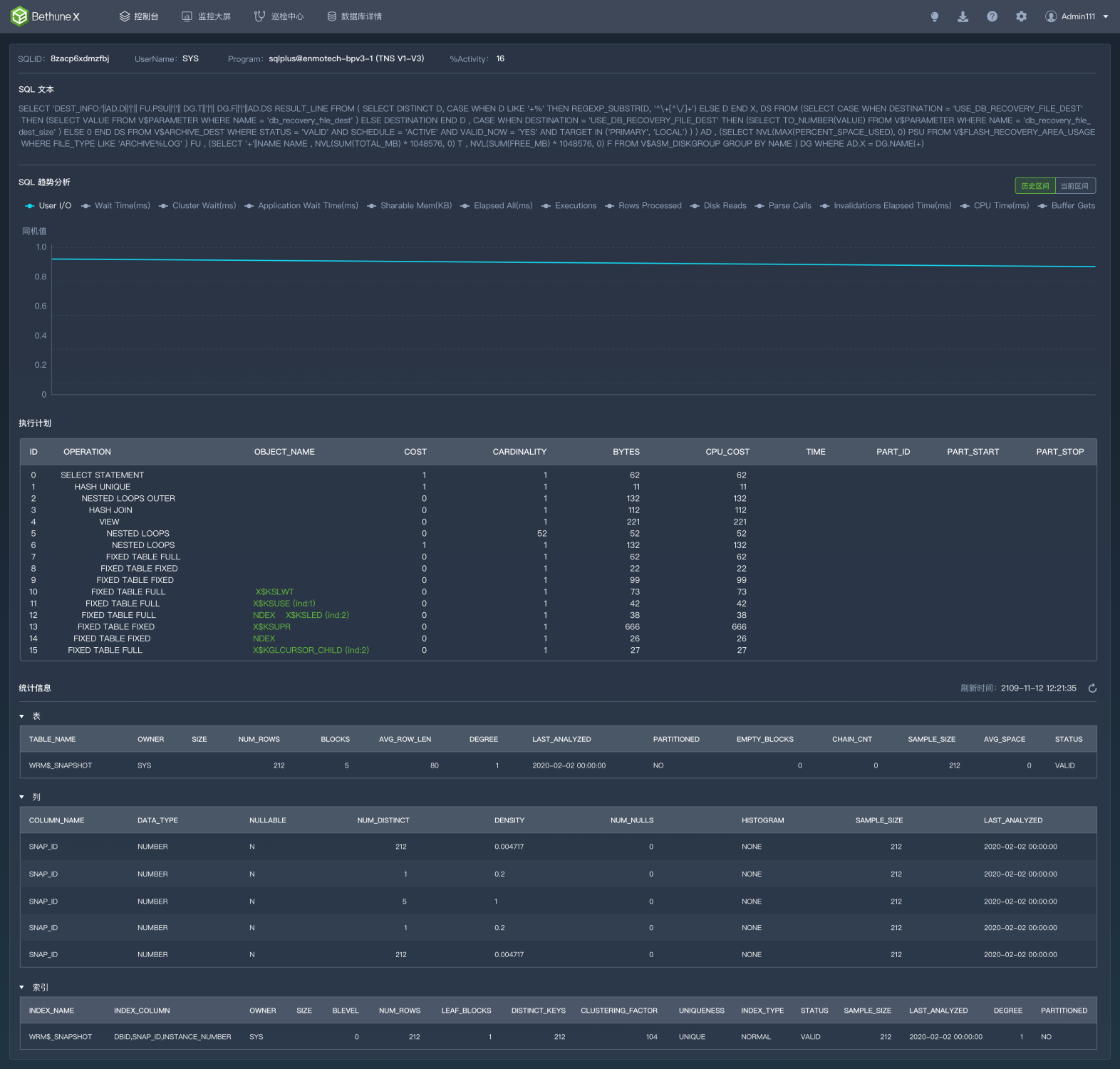Open settings via the gear icon
This screenshot has height=1069, width=1120.
point(1021,16)
